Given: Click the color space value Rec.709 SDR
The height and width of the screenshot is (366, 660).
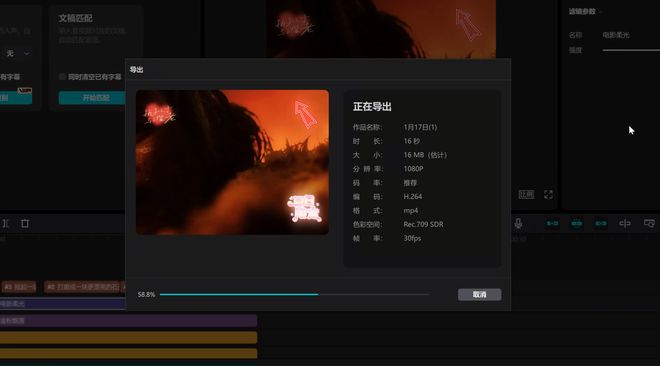Looking at the screenshot, I should coord(423,224).
